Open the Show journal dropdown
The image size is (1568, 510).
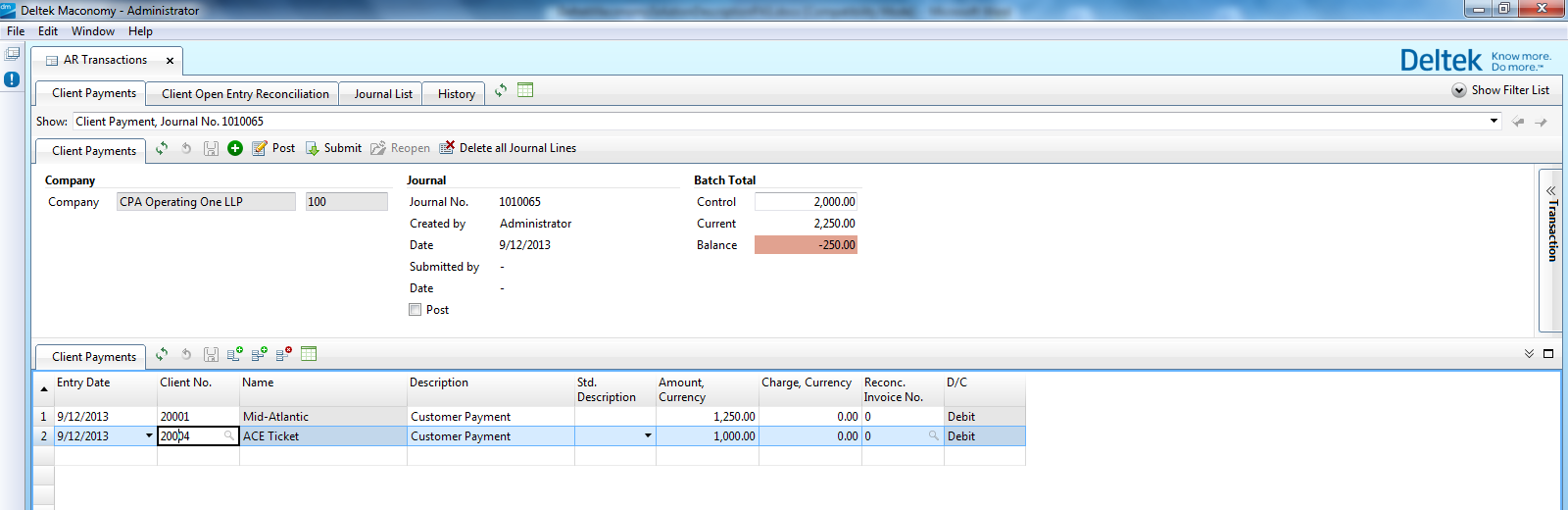1494,122
